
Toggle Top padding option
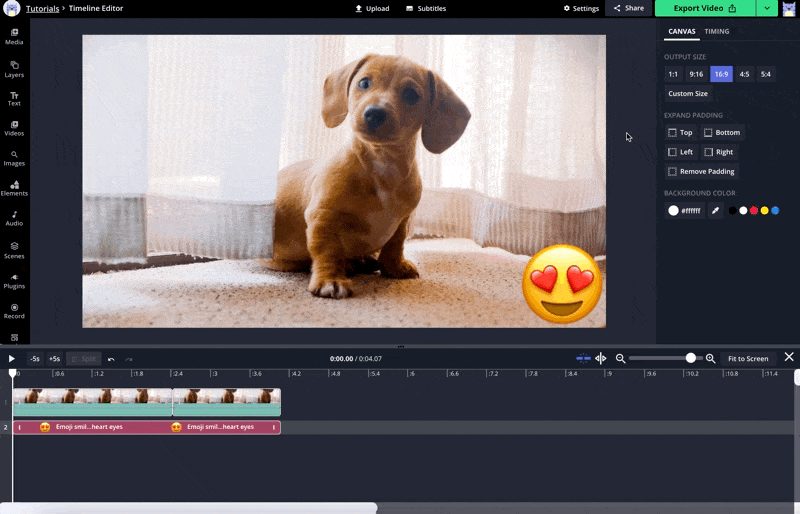[680, 132]
